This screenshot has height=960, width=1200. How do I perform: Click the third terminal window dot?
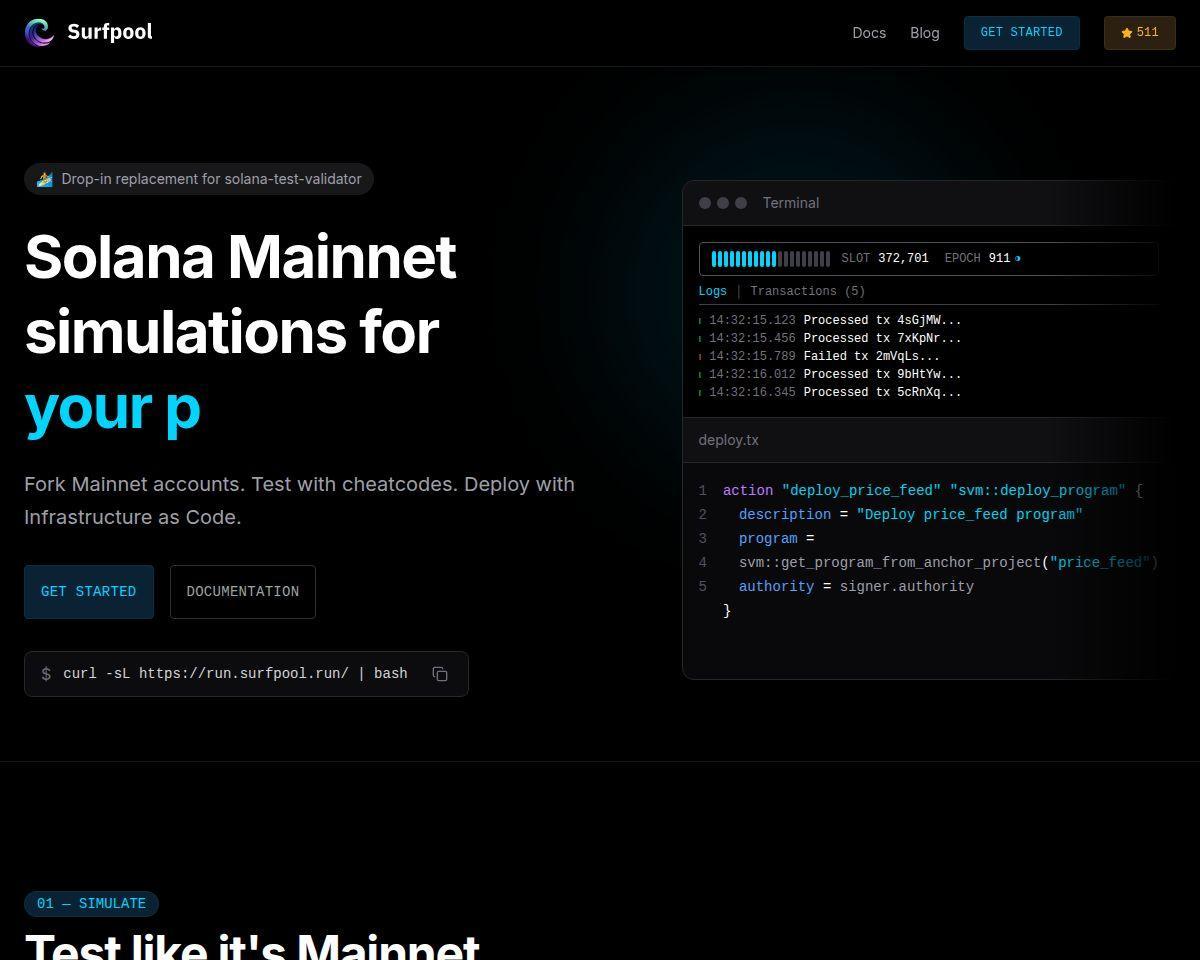coord(741,203)
